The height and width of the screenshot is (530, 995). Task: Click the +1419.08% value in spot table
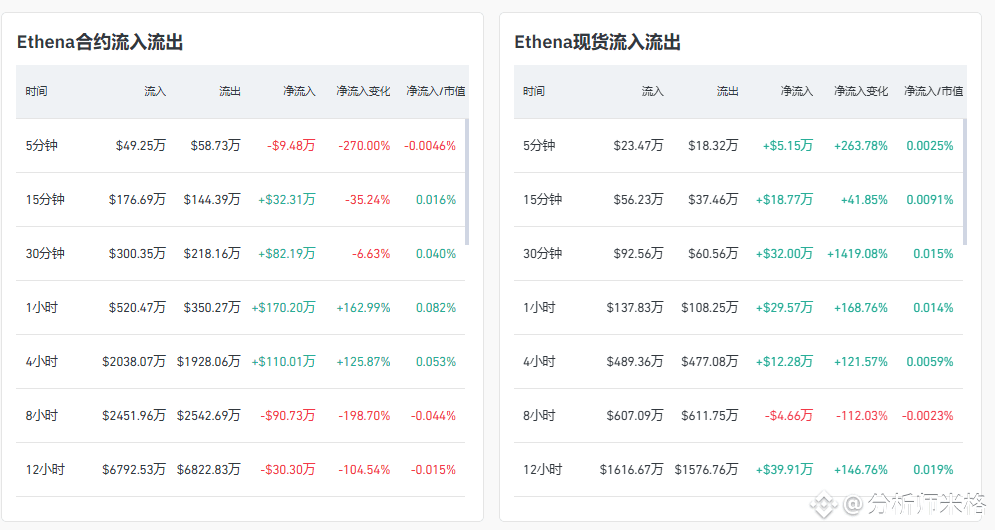click(857, 254)
